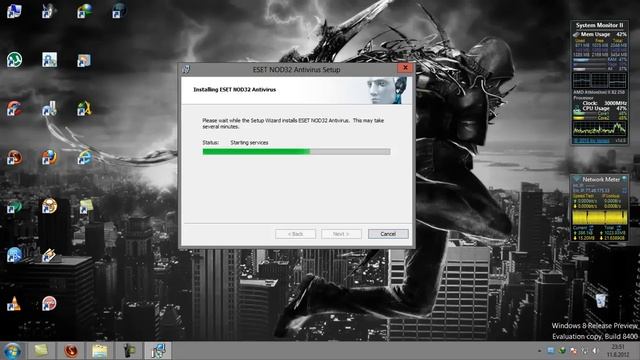Click the System Monitor II gadget title
640x360 pixels.
[599, 25]
